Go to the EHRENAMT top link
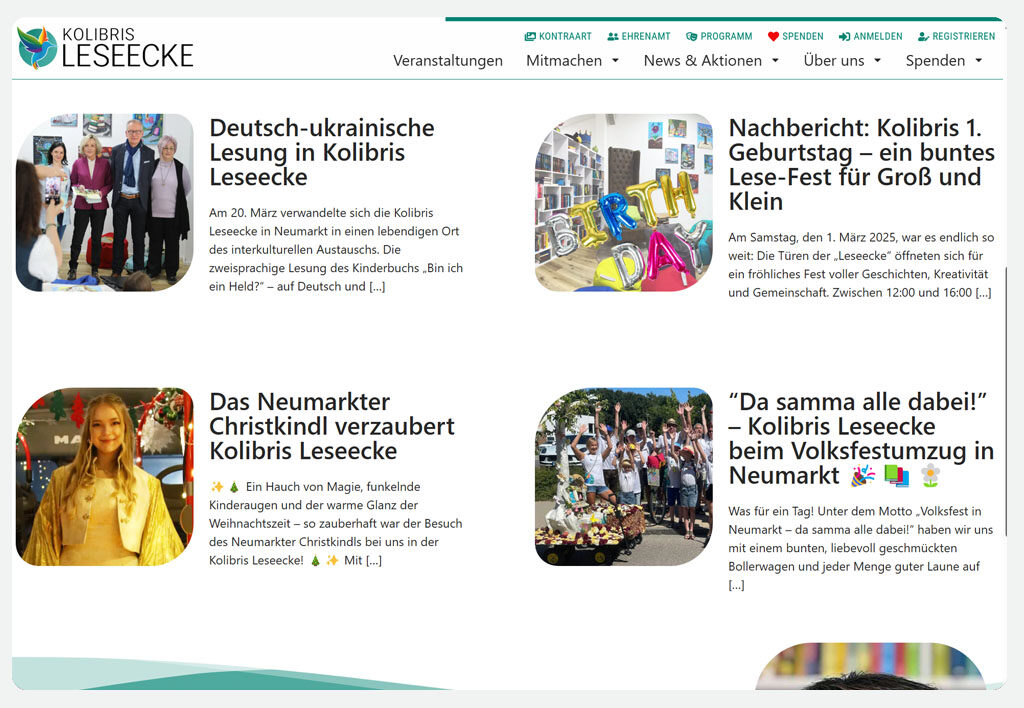1024x708 pixels. tap(646, 37)
